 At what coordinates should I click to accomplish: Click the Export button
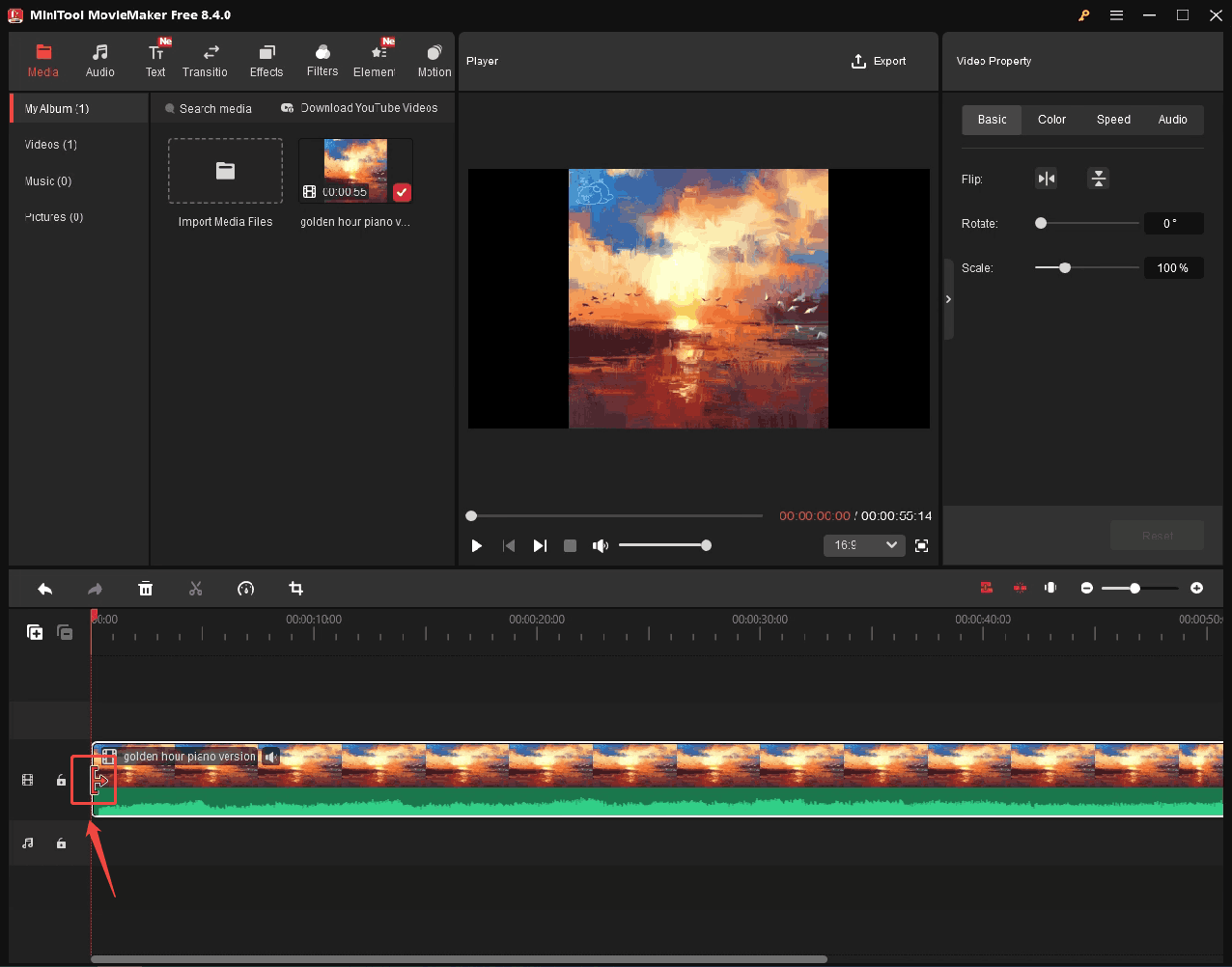[879, 61]
